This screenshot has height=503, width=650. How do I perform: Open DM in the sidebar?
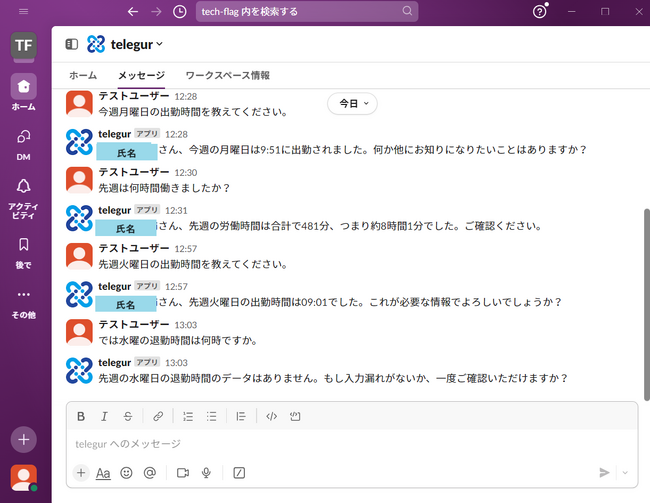tap(24, 145)
